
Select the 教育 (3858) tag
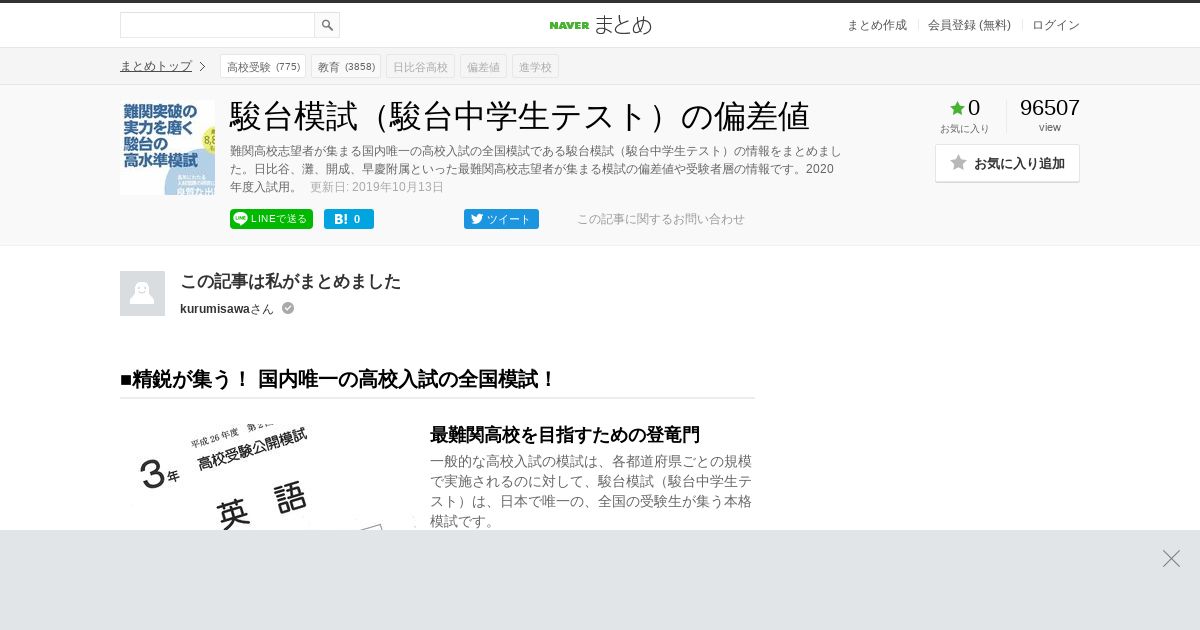(x=346, y=66)
